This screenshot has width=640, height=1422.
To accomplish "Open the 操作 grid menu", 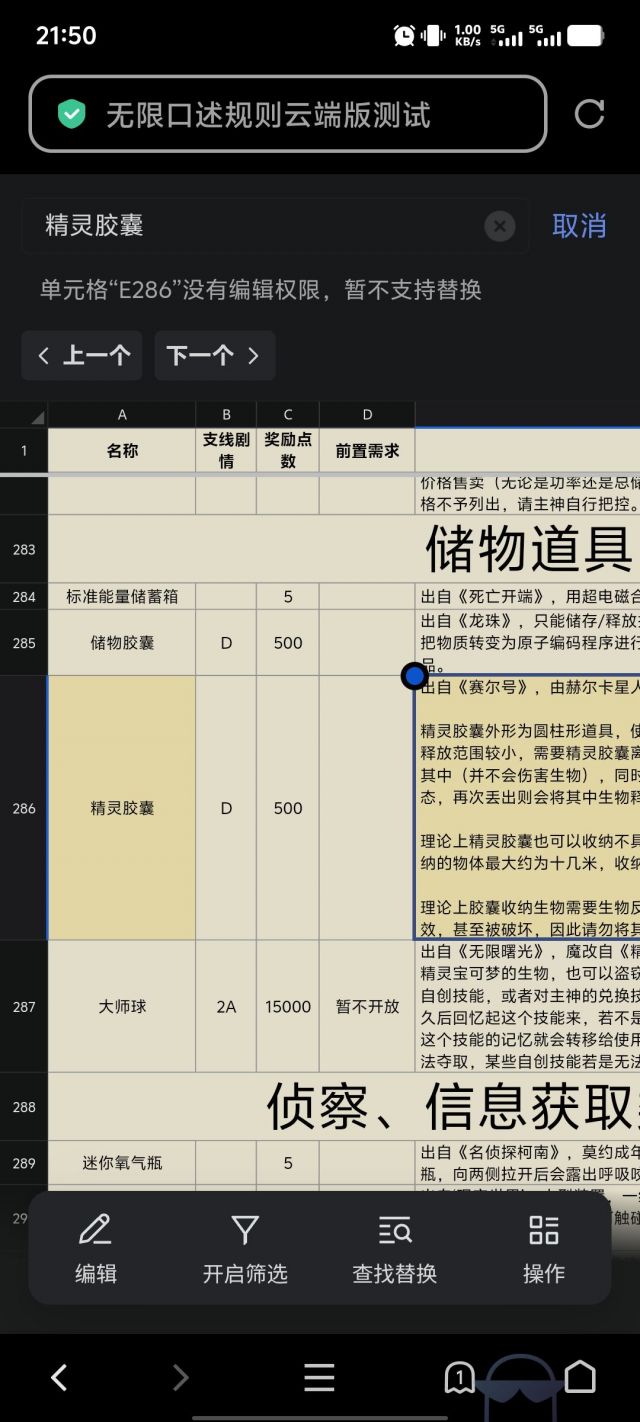I will [x=544, y=1249].
